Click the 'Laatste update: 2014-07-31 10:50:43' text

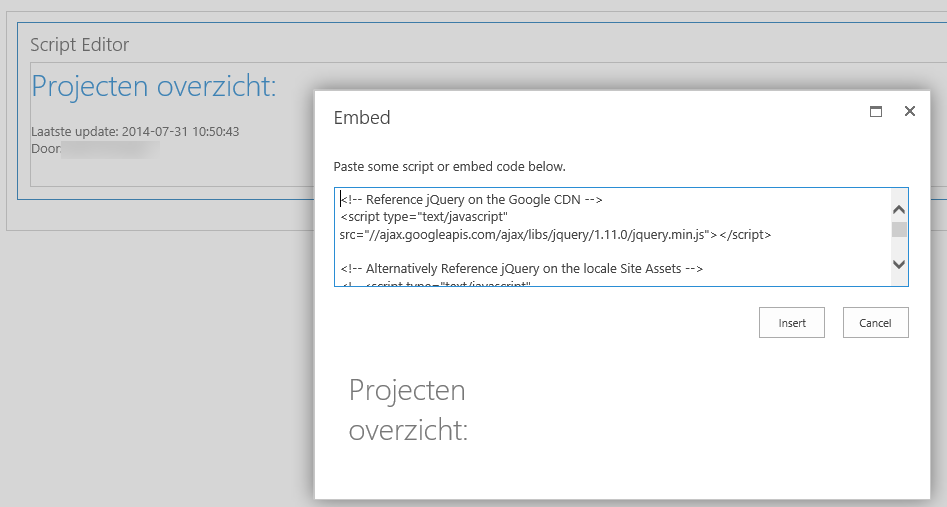[135, 131]
